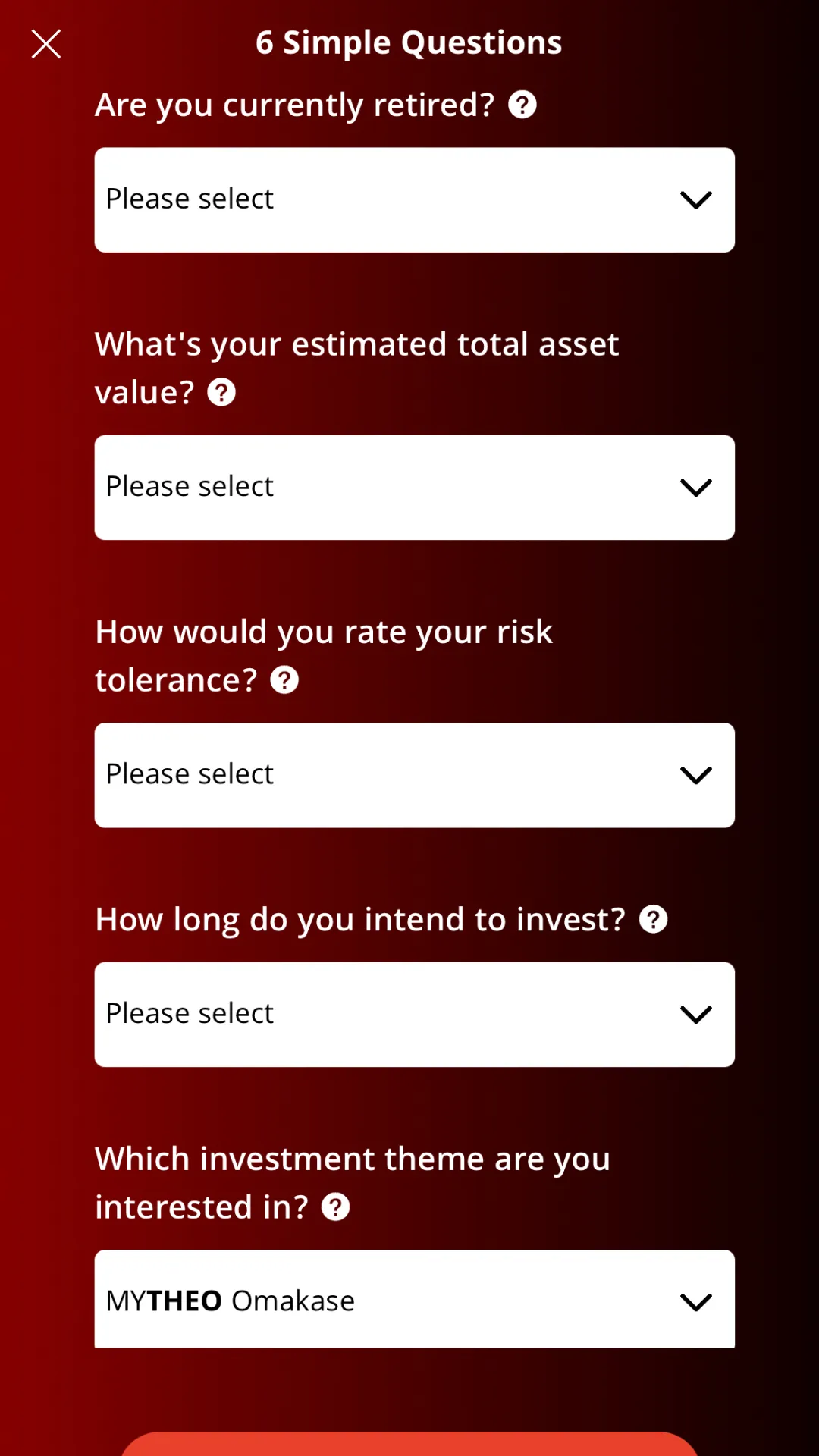Expand the "Are you currently retired?" dropdown

pyautogui.click(x=415, y=200)
